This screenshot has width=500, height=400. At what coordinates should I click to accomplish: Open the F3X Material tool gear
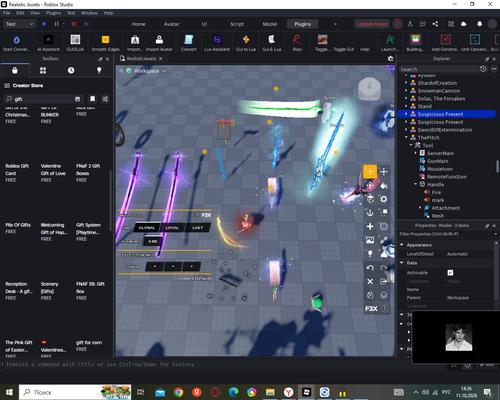point(384,199)
